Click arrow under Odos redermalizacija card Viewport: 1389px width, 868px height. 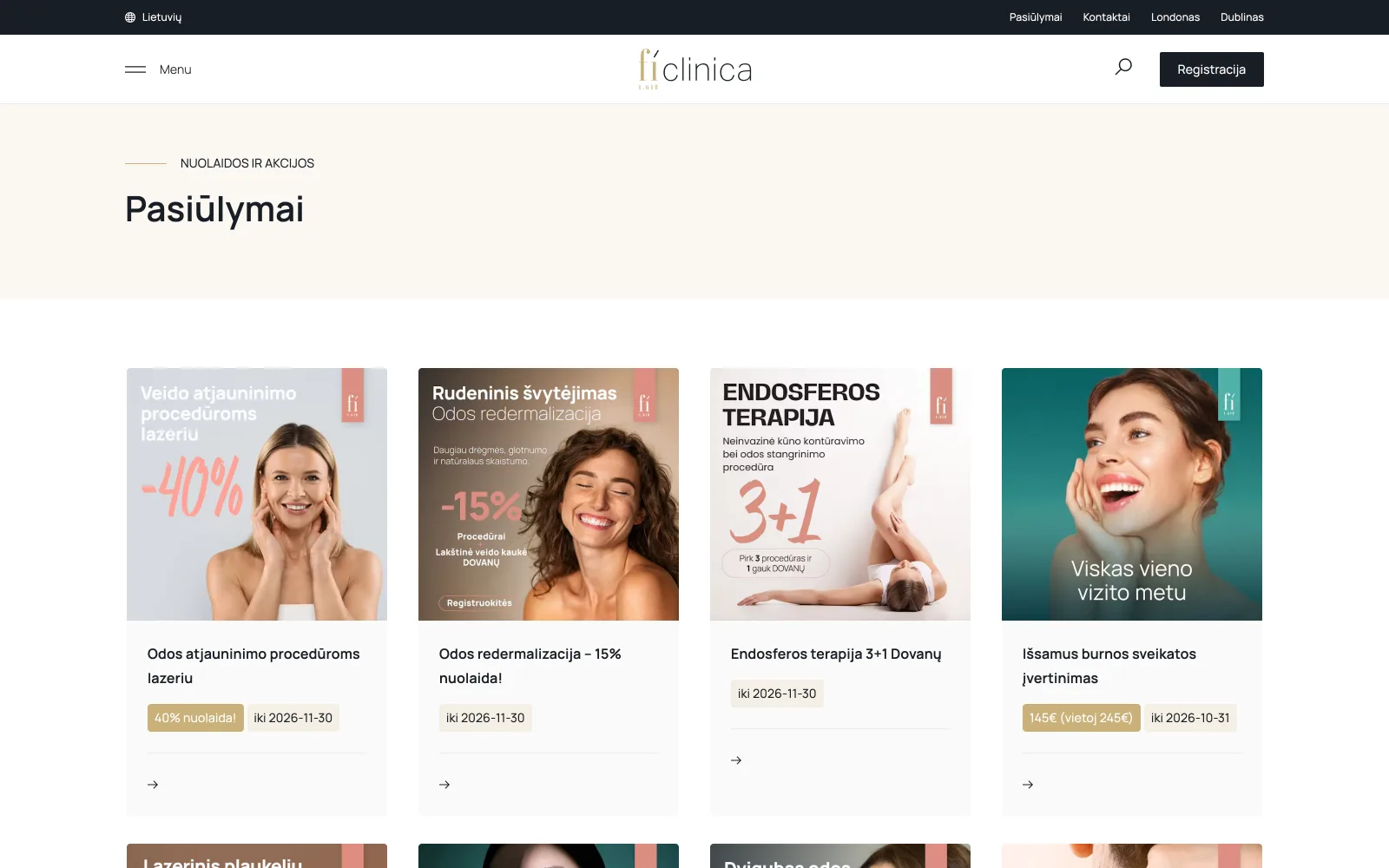tap(444, 785)
